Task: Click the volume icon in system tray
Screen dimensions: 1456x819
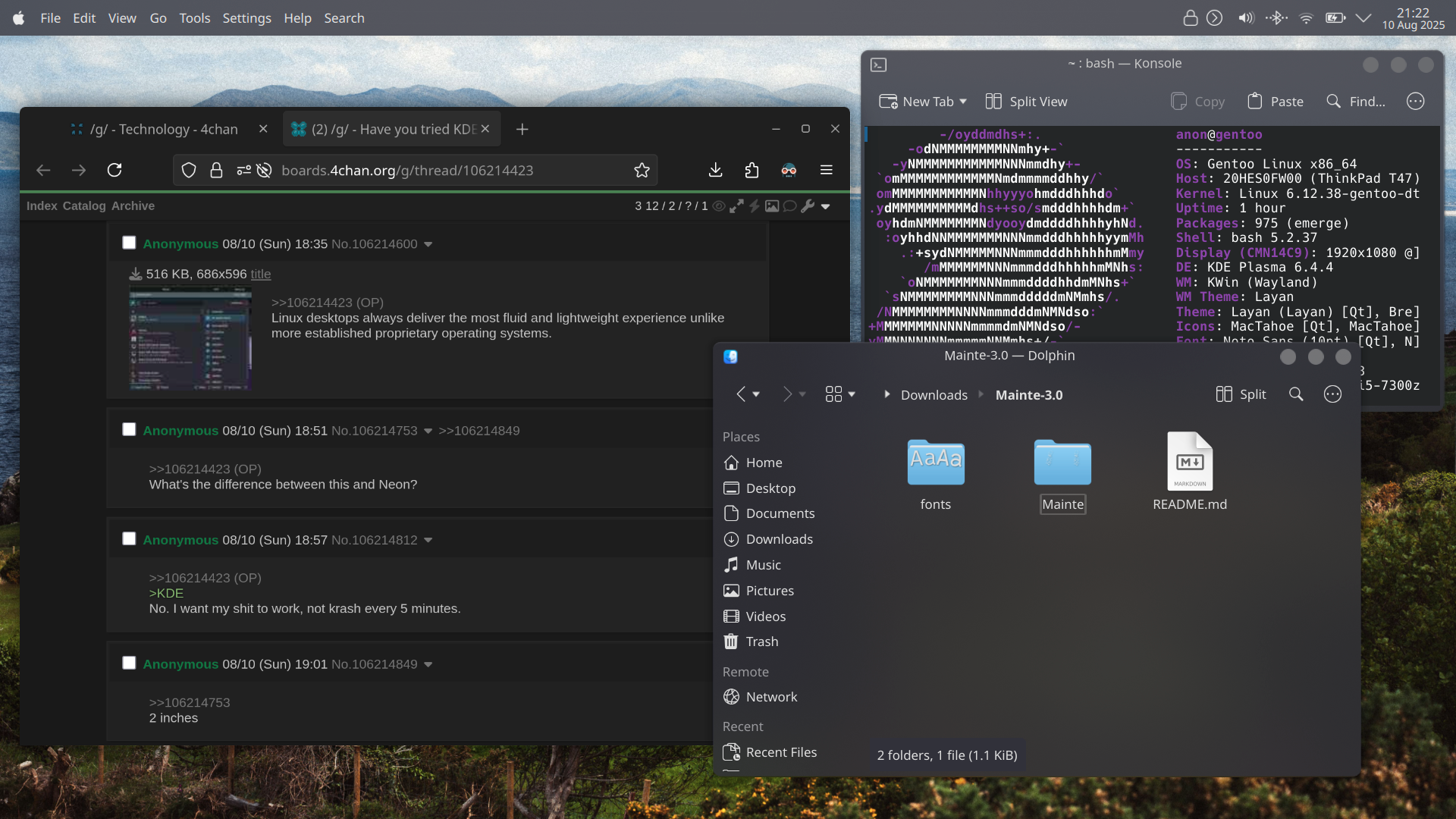Action: click(x=1246, y=18)
